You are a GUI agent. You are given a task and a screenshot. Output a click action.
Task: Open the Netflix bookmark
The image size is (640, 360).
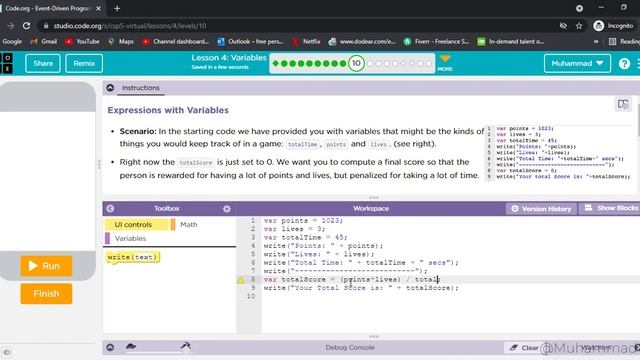pos(306,41)
